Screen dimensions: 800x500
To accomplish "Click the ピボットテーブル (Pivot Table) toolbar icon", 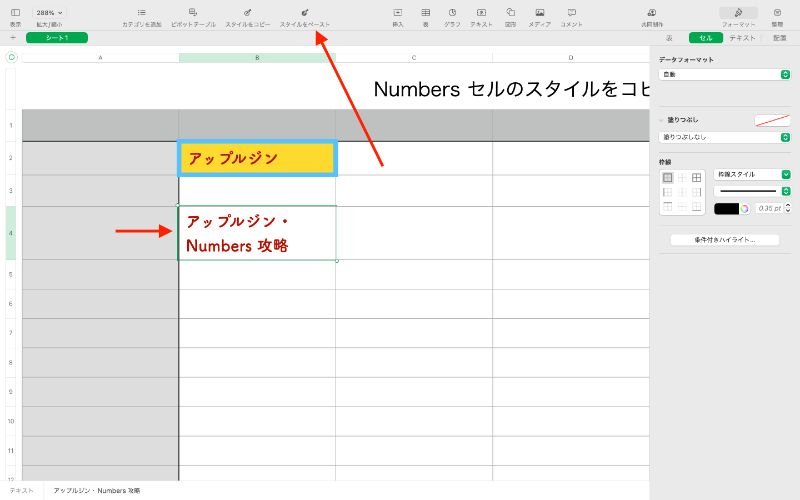I will 193,12.
